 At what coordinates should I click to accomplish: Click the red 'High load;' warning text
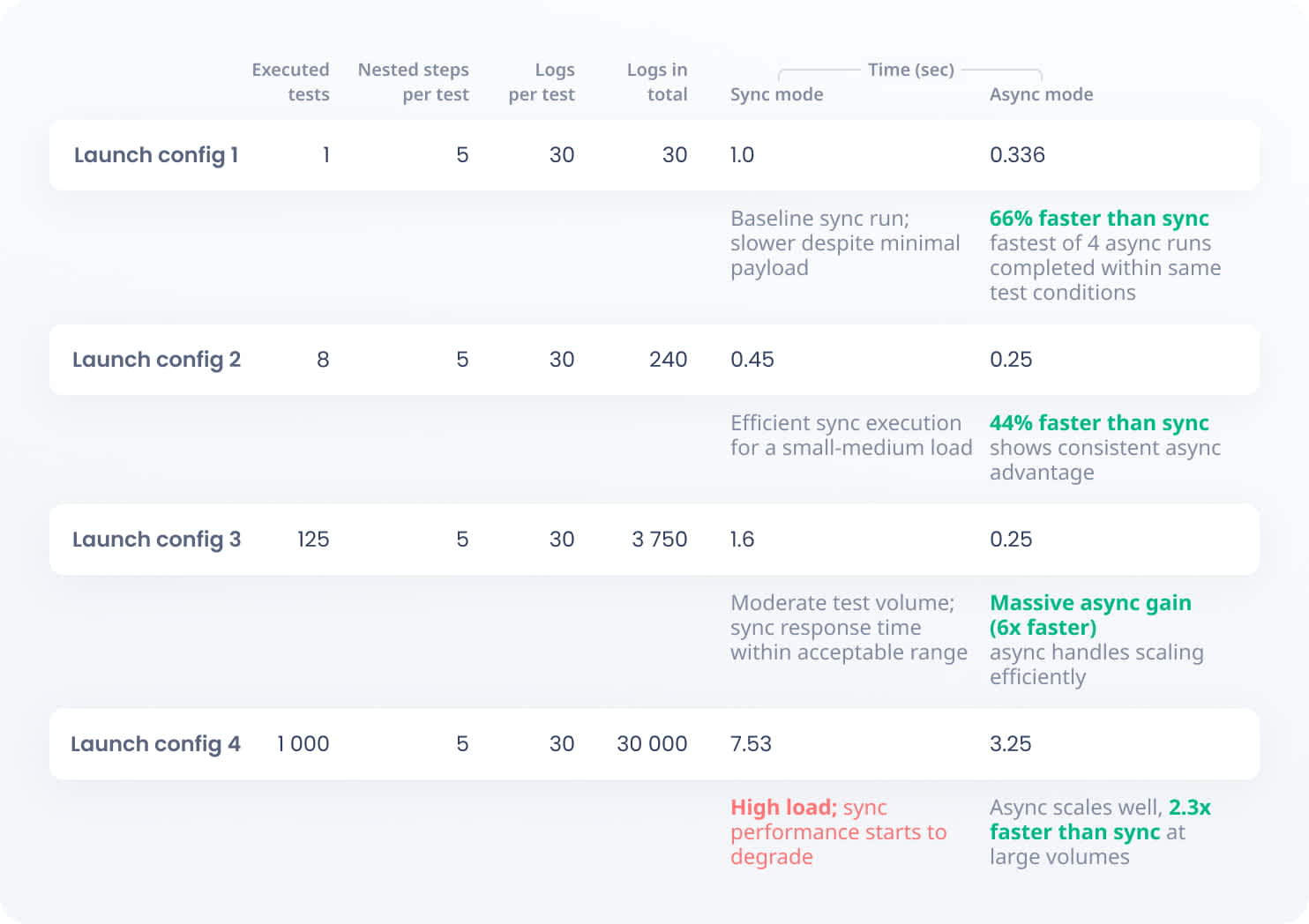(x=783, y=808)
